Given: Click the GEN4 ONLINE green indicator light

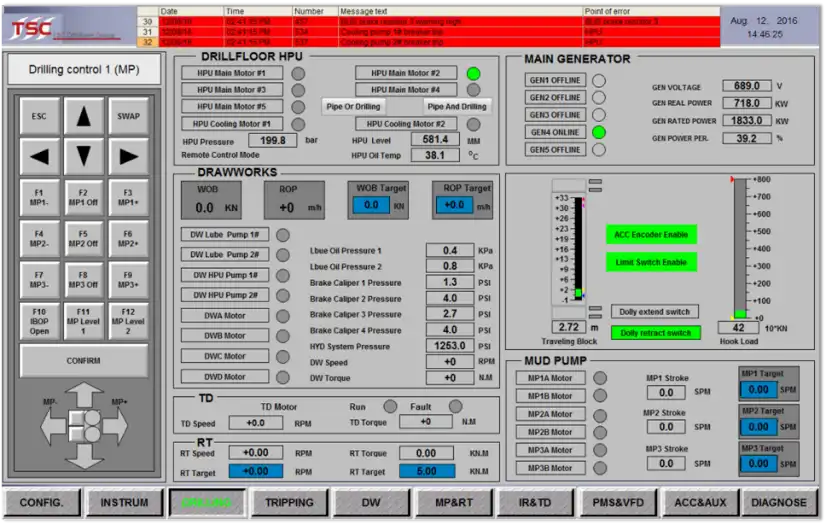Looking at the screenshot, I should click(599, 132).
